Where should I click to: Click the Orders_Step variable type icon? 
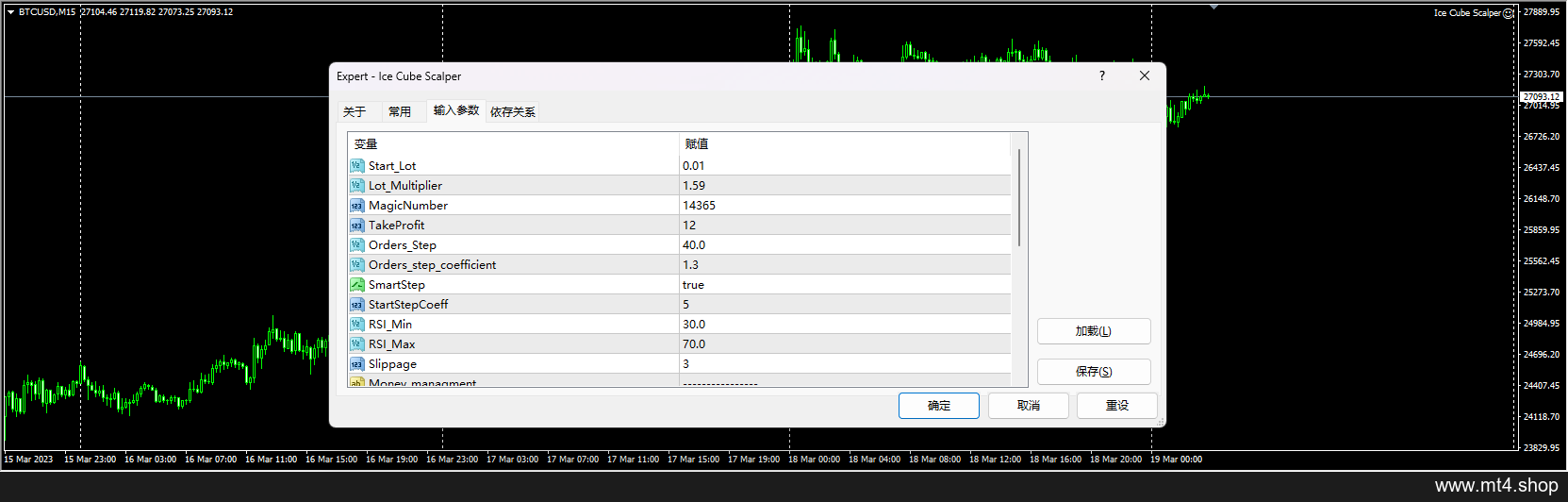(356, 245)
